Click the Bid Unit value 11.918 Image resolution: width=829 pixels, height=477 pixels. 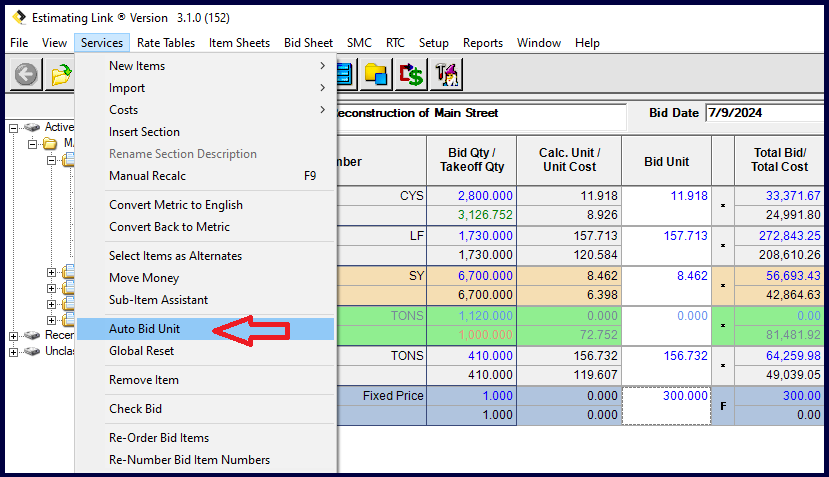[689, 196]
